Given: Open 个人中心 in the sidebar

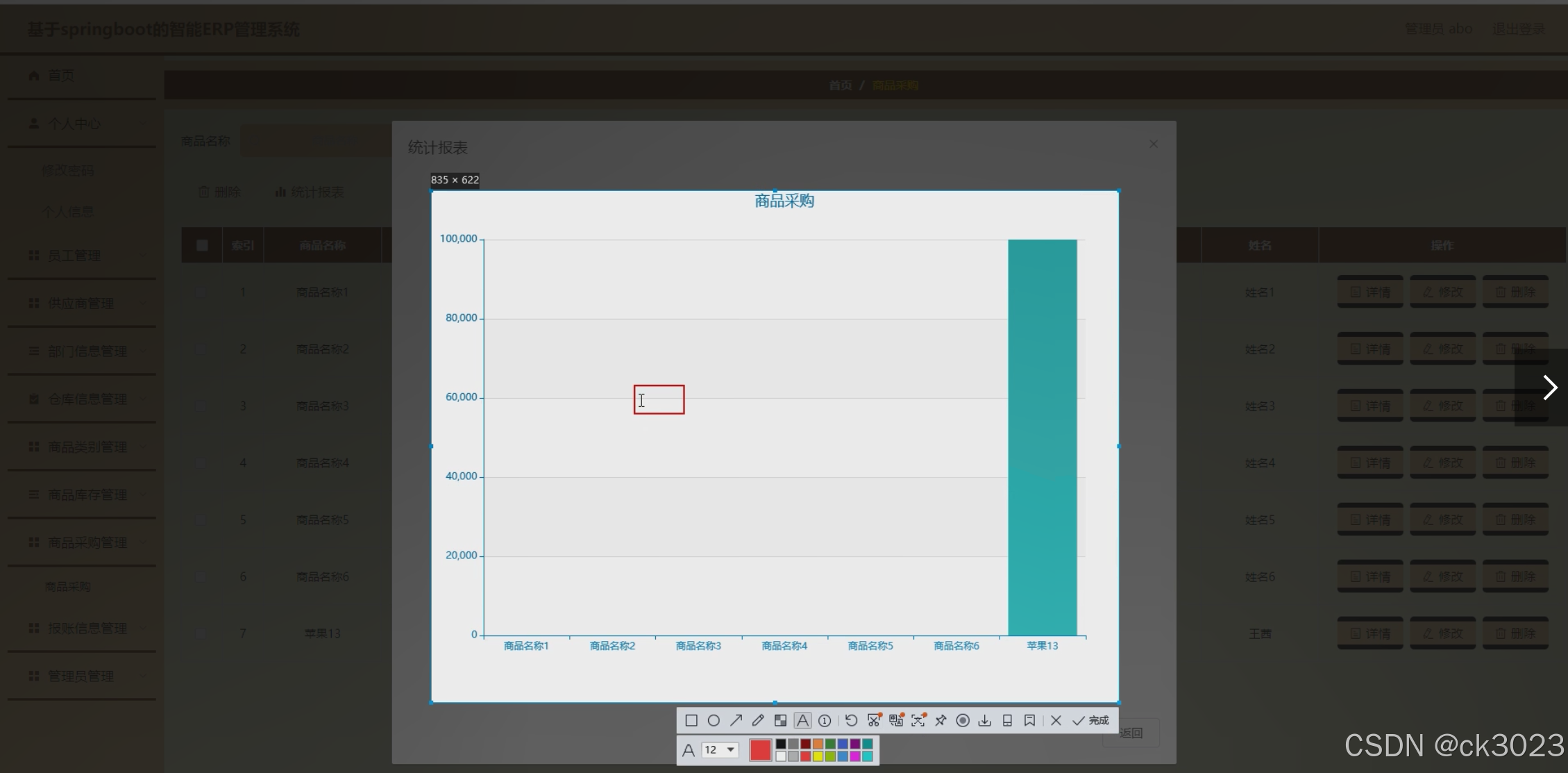Looking at the screenshot, I should pyautogui.click(x=76, y=123).
